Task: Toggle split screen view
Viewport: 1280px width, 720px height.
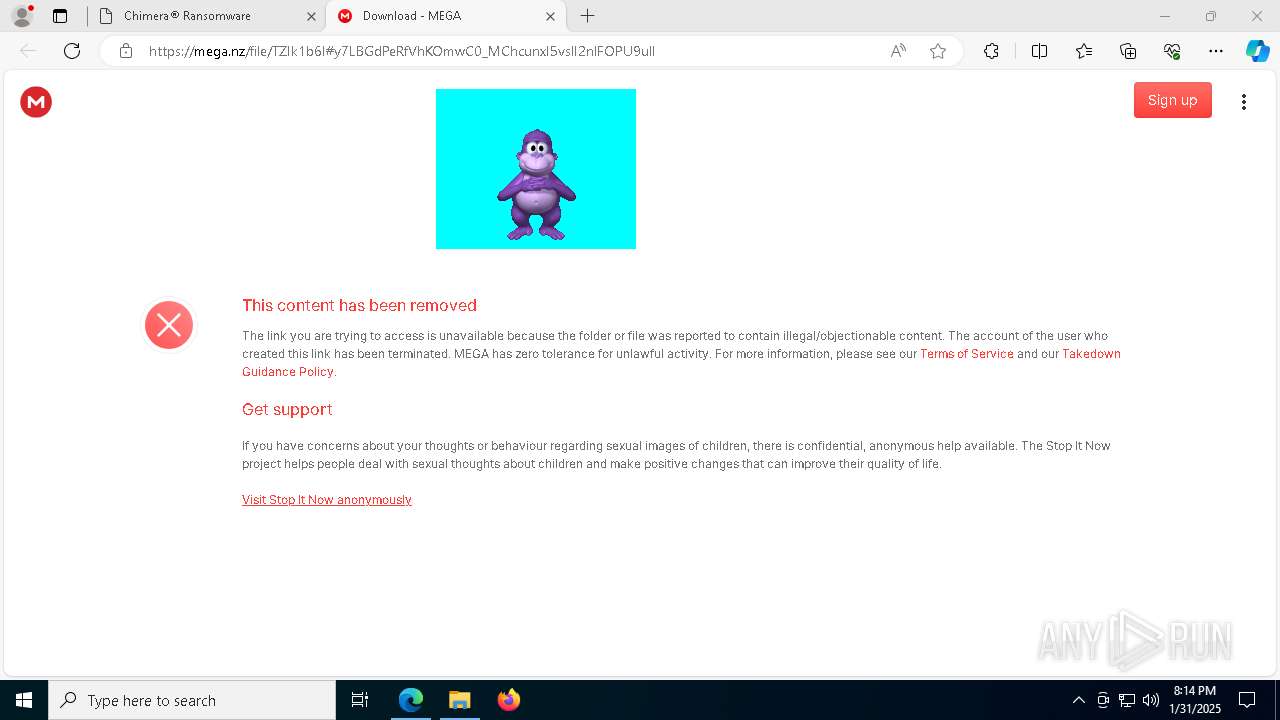Action: click(1039, 51)
